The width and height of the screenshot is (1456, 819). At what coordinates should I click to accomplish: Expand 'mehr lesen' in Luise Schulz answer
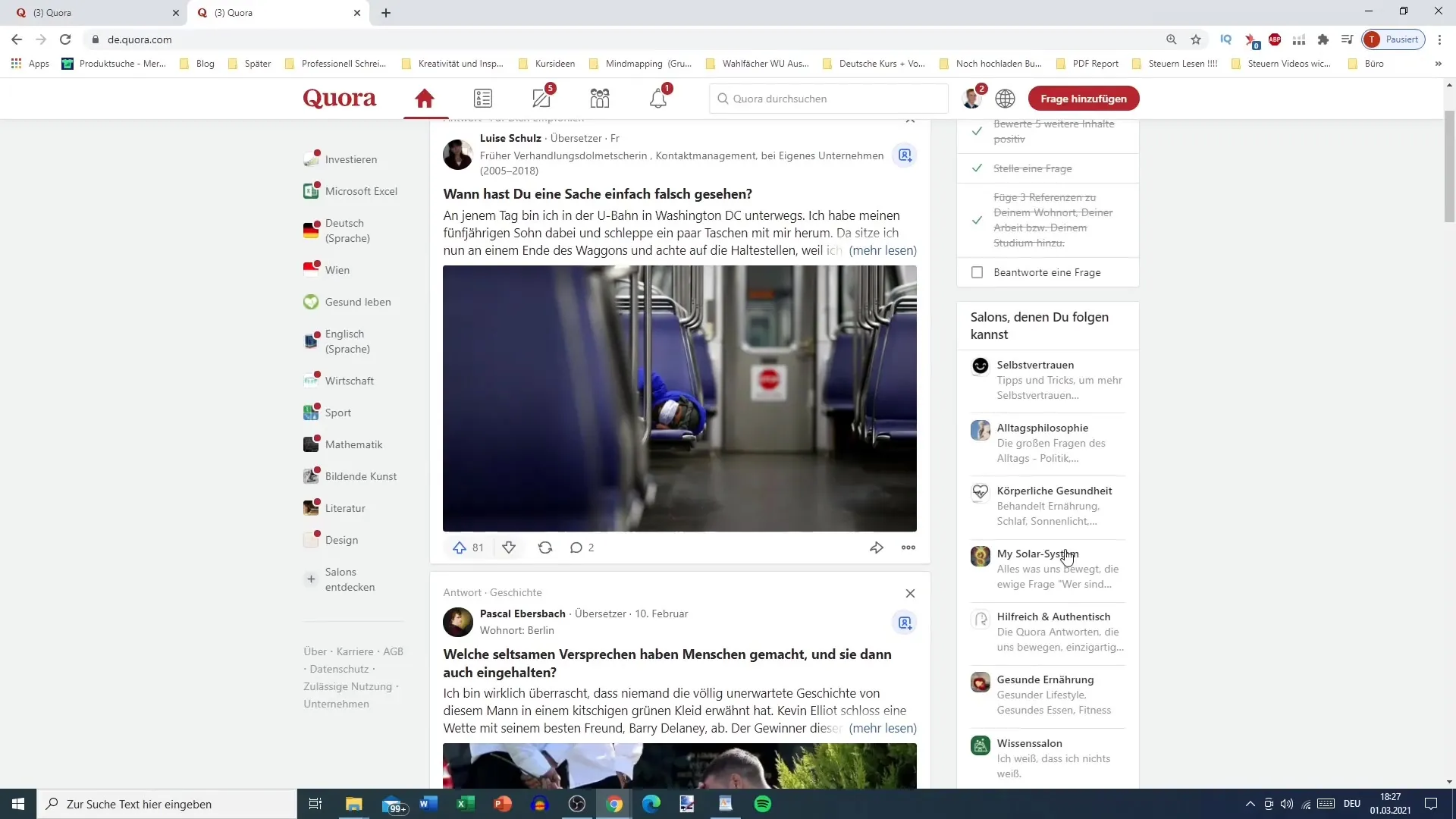tap(883, 250)
